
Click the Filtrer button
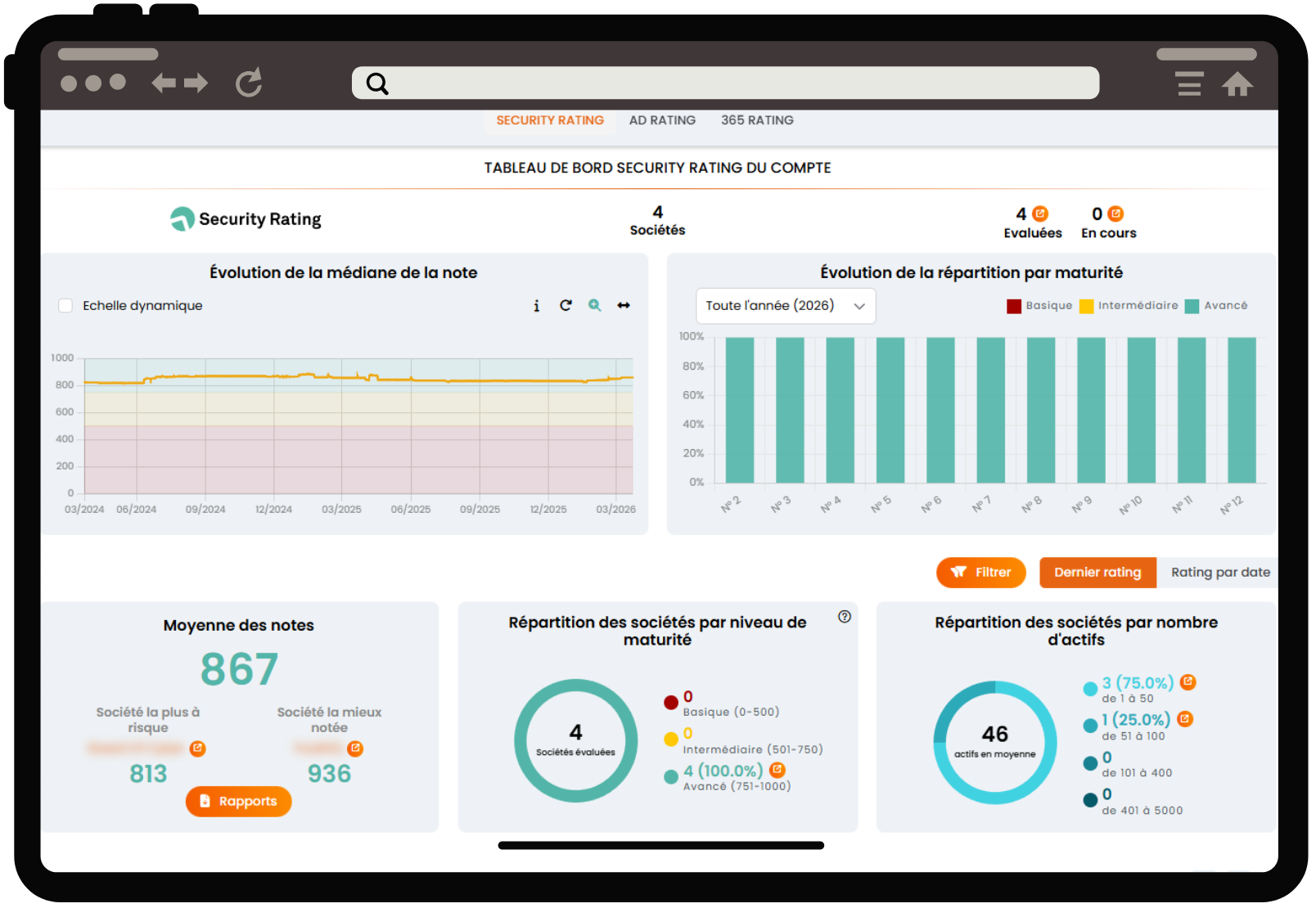981,573
